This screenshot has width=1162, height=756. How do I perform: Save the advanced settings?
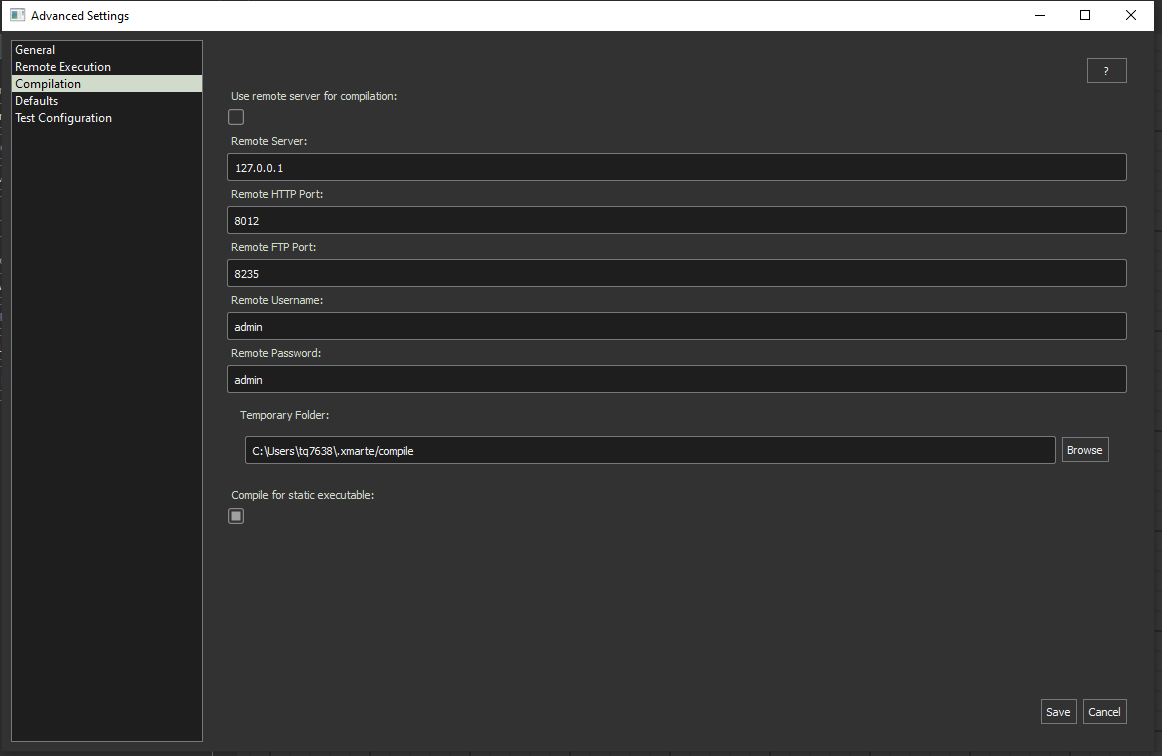coord(1058,712)
